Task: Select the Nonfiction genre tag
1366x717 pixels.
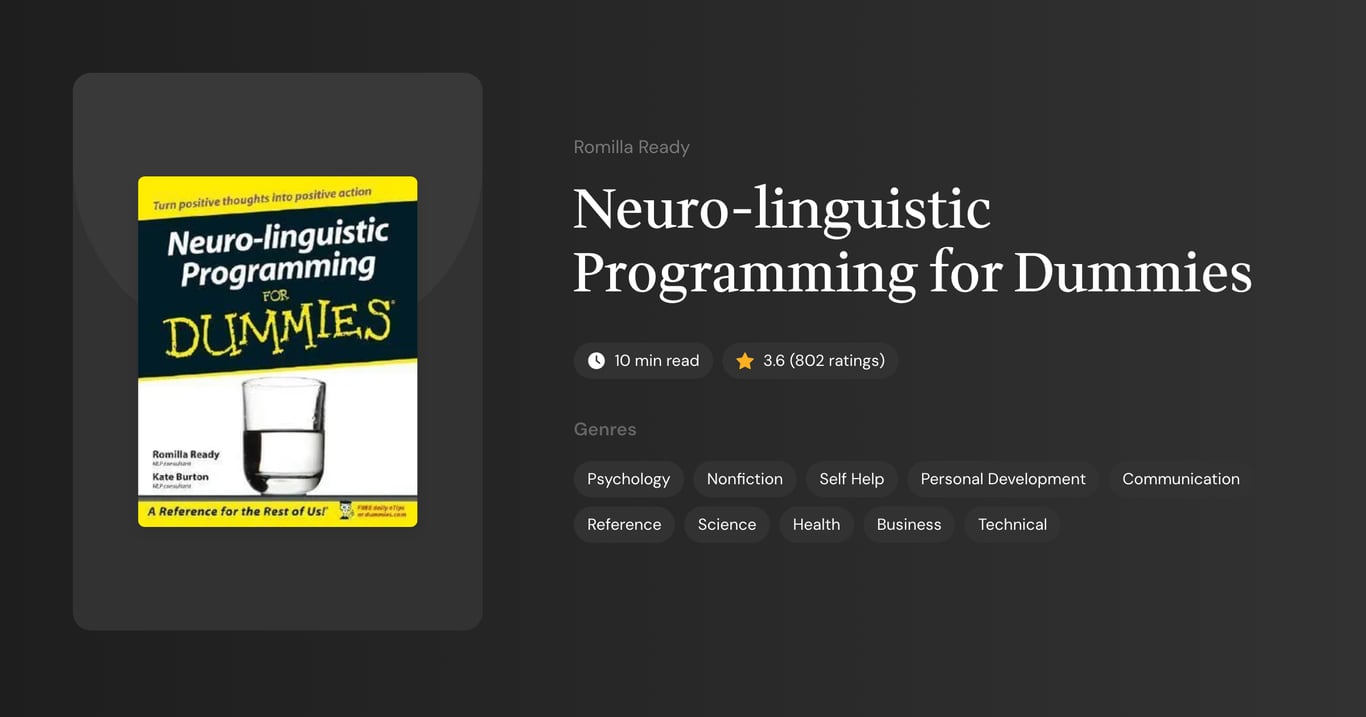Action: [x=744, y=479]
